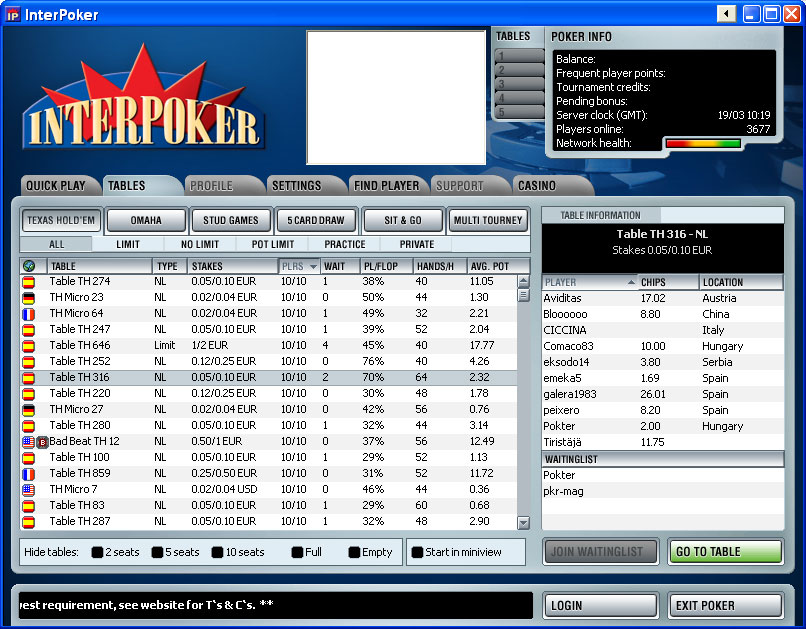
Task: Select the POT LIMIT filter tab
Action: [x=272, y=244]
